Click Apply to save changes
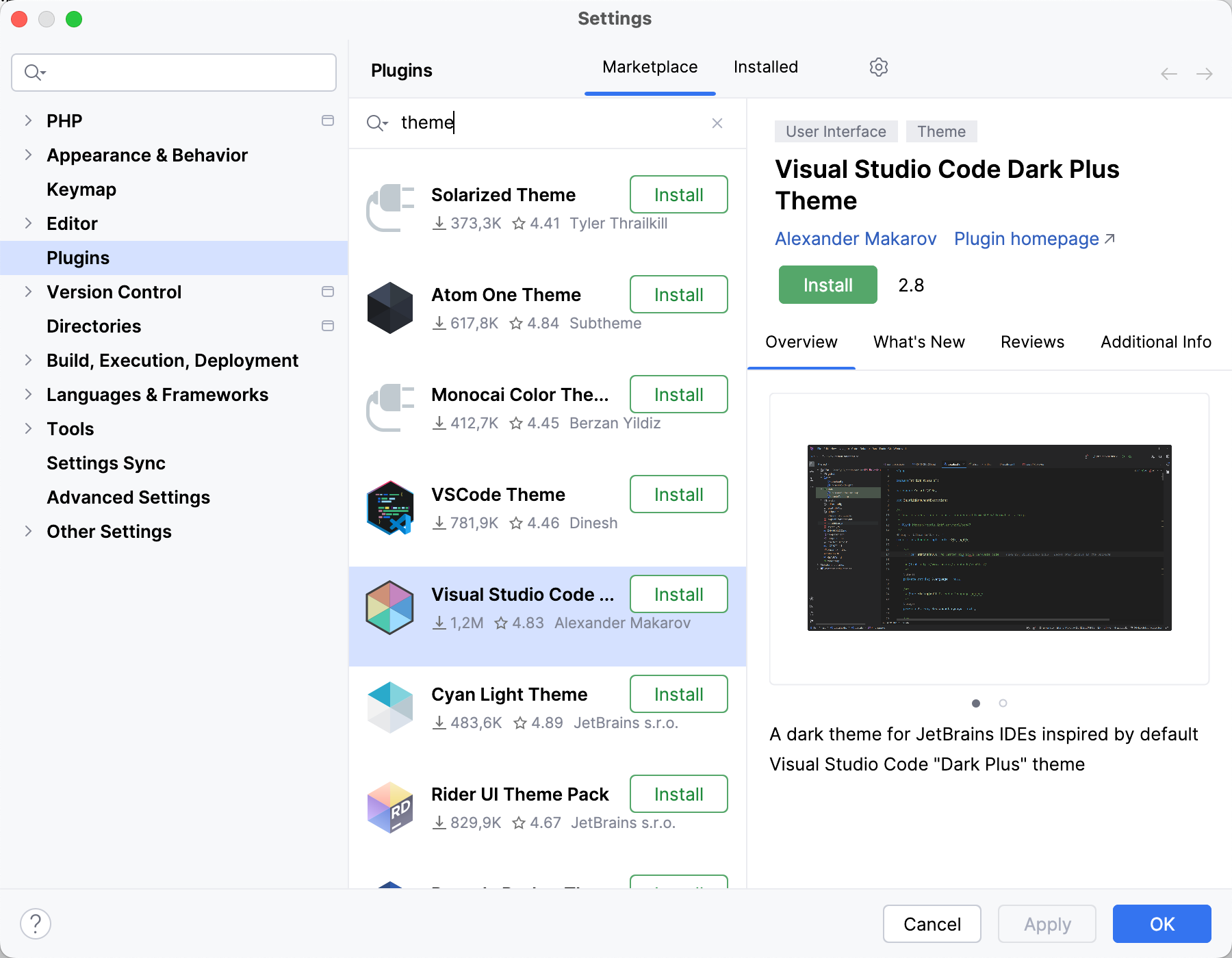The width and height of the screenshot is (1232, 958). tap(1046, 924)
